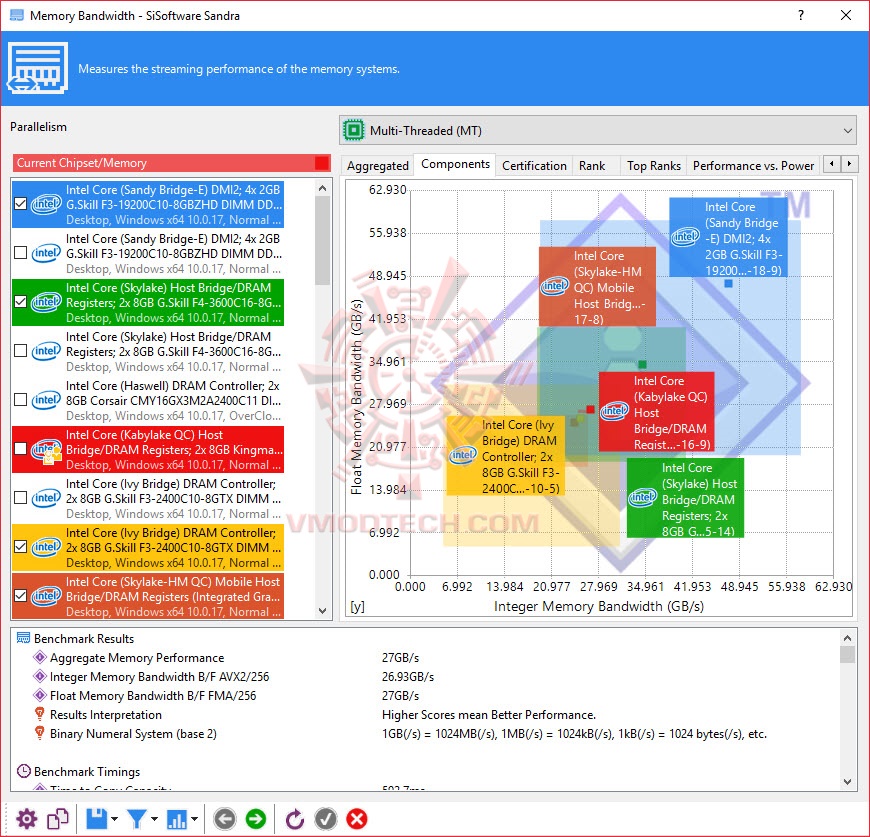Click the blue floppy disk save icon
The width and height of the screenshot is (870, 837).
tap(96, 819)
